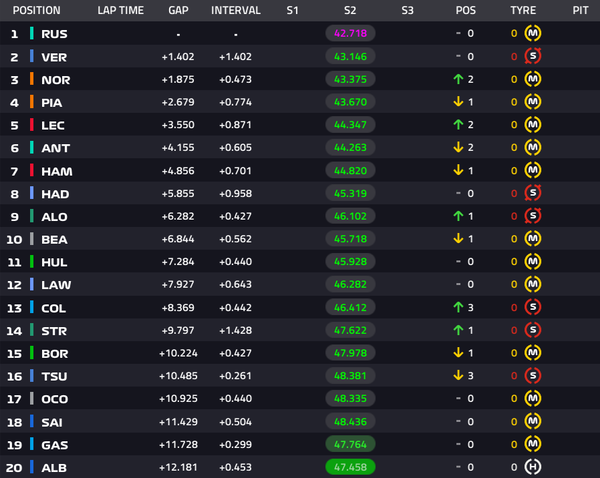Select driver name VER
The height and width of the screenshot is (478, 600).
coord(54,57)
